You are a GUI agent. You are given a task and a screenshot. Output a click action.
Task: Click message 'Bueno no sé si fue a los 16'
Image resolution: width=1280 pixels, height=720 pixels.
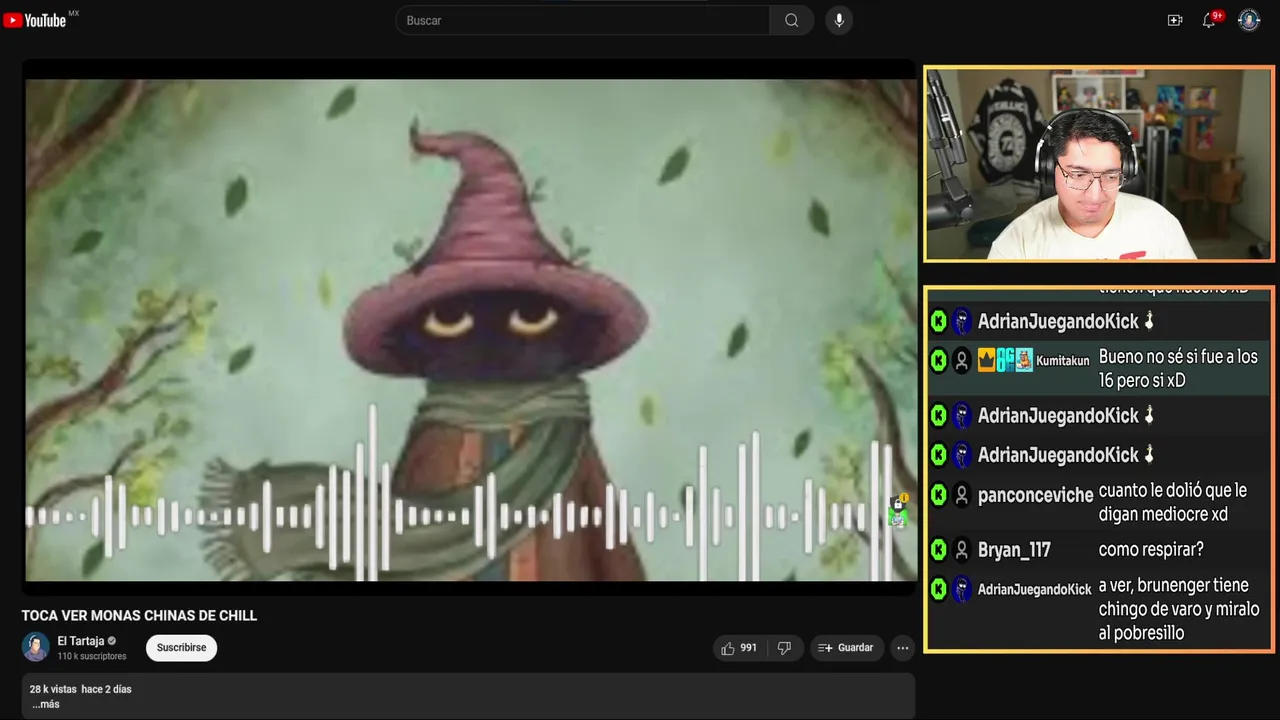pos(1178,369)
